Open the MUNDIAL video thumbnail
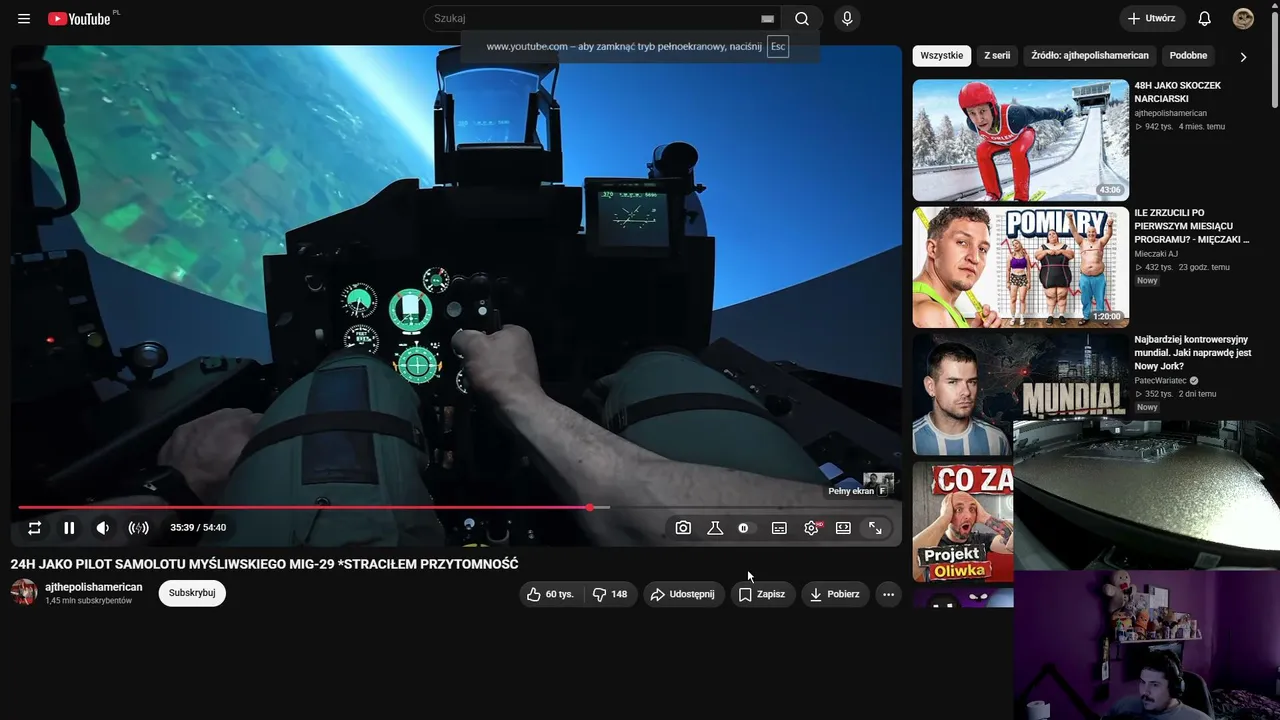This screenshot has height=720, width=1280. click(1021, 394)
